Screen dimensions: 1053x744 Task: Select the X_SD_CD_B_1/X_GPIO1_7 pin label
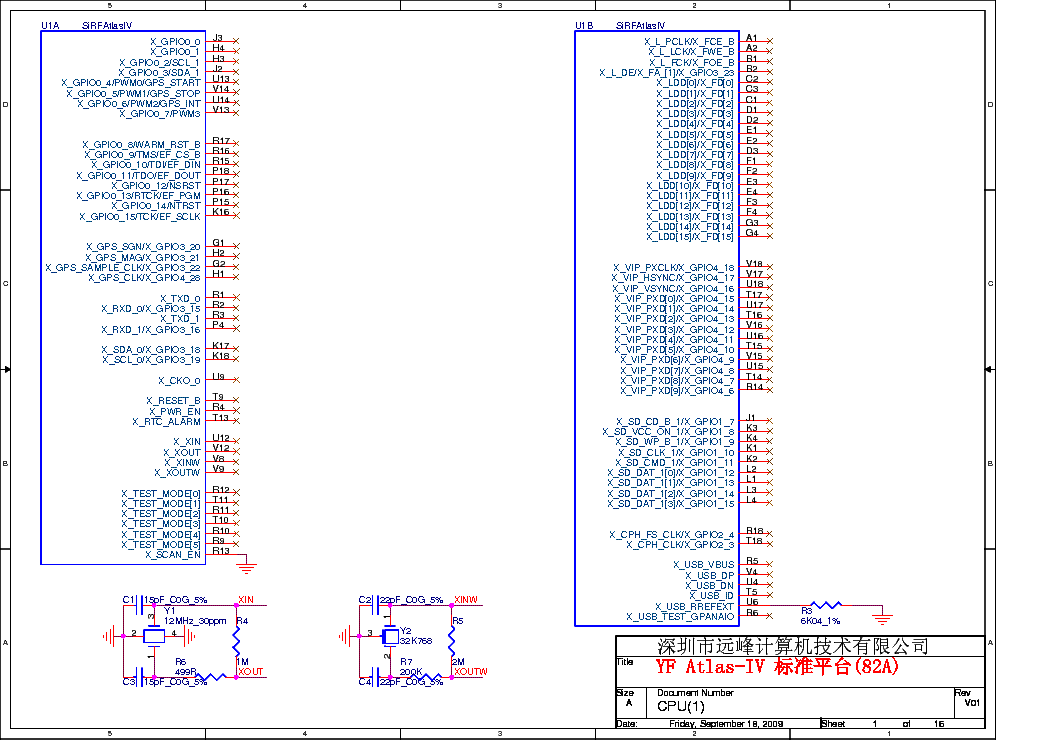click(675, 422)
